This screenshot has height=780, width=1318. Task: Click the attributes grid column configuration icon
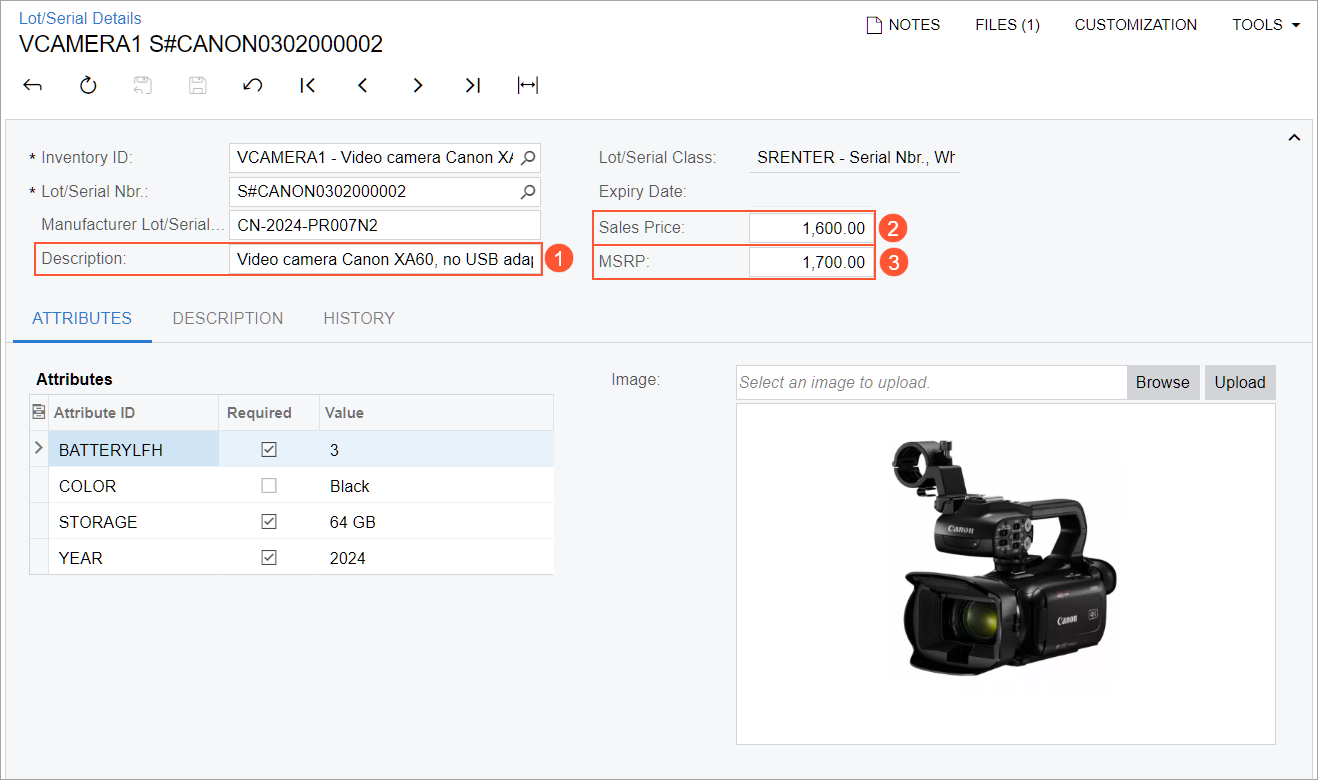click(x=39, y=412)
